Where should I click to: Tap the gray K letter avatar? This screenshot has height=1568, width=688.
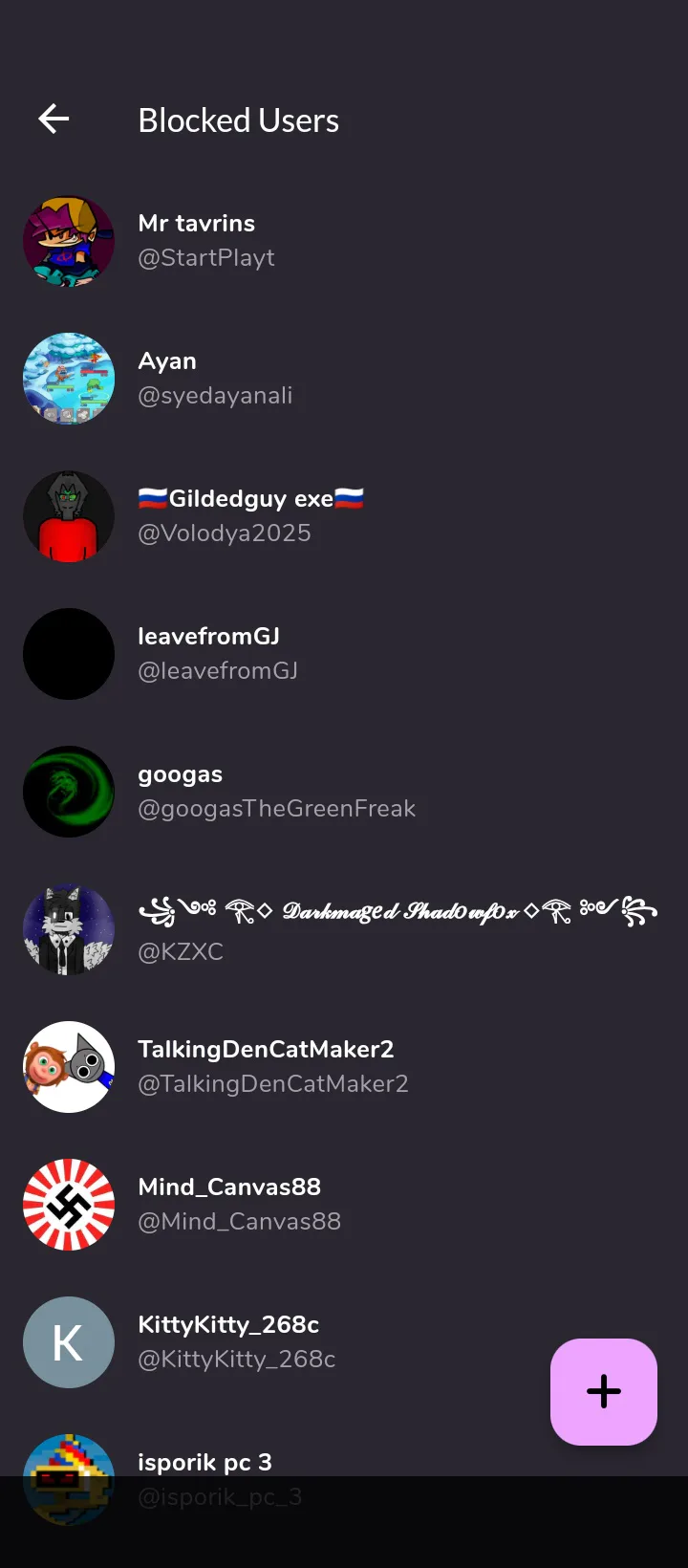(x=69, y=1343)
